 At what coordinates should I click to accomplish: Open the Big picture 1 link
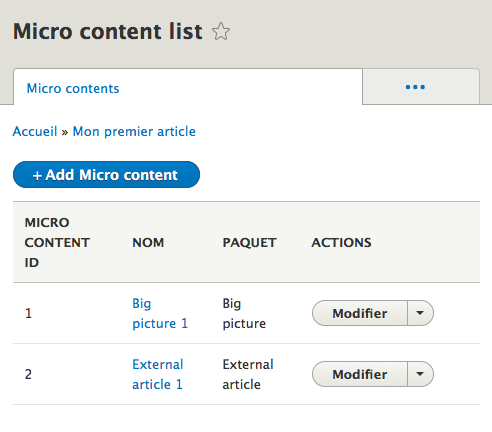[160, 313]
